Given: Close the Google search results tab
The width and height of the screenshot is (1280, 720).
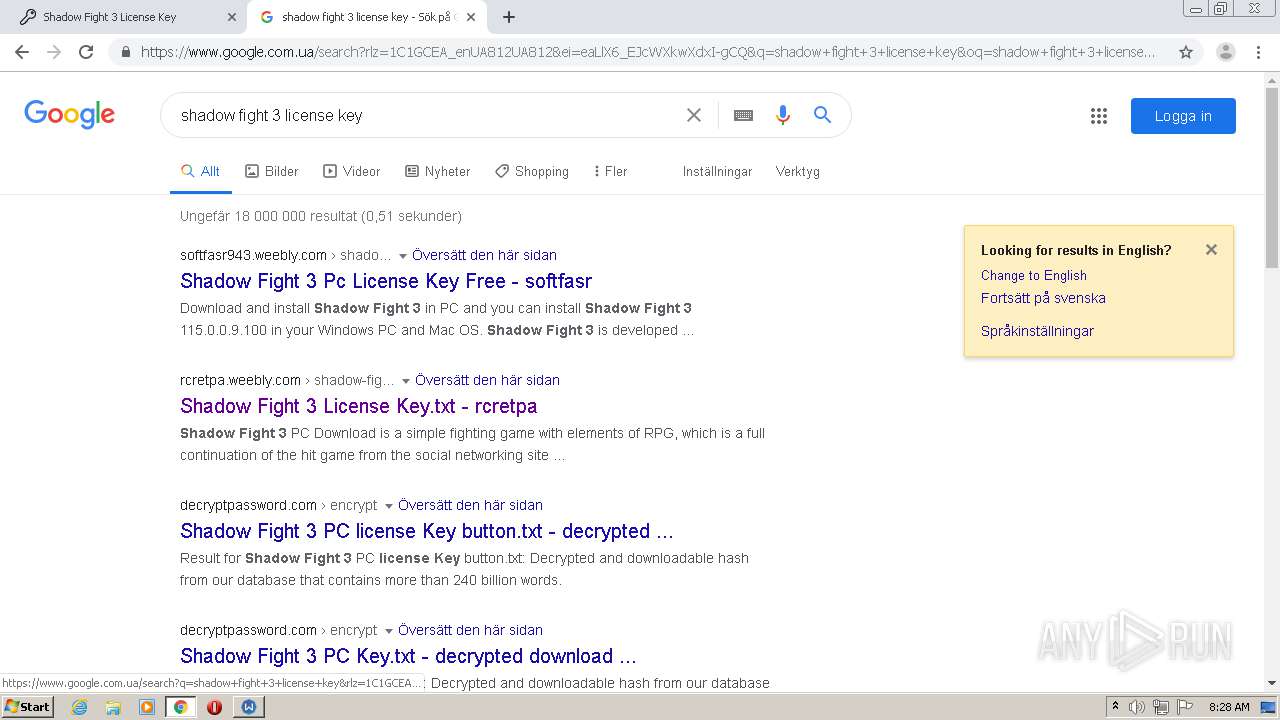Looking at the screenshot, I should (x=471, y=17).
